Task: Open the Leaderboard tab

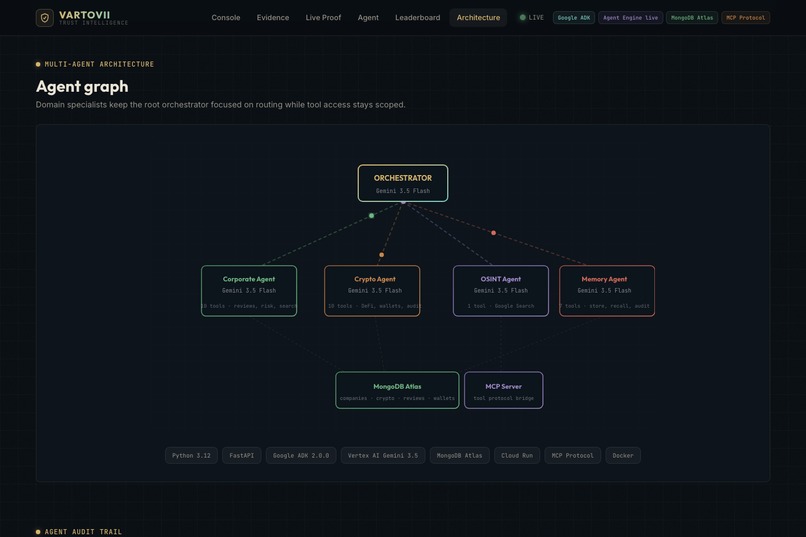Action: [417, 17]
